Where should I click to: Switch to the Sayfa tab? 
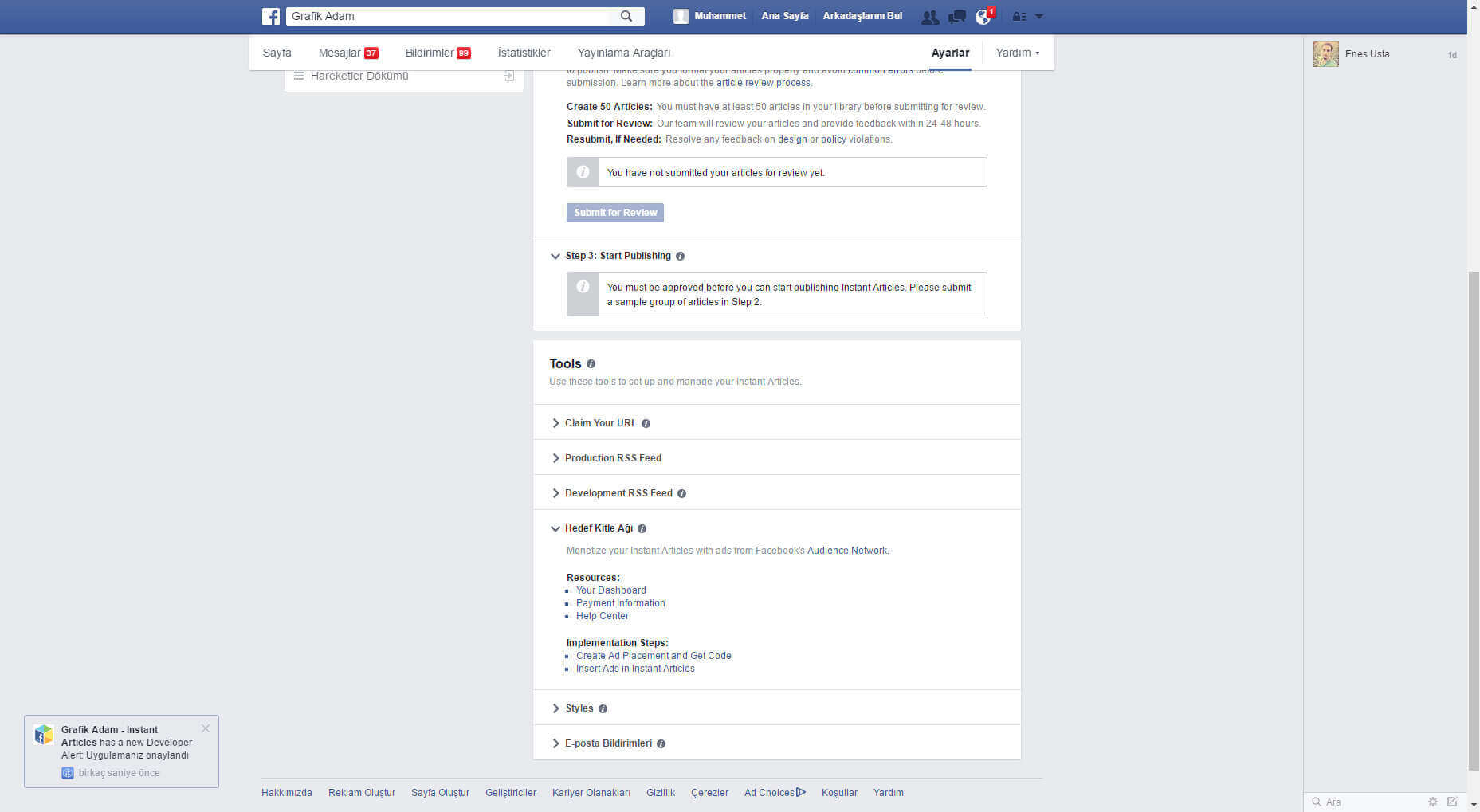(x=277, y=53)
